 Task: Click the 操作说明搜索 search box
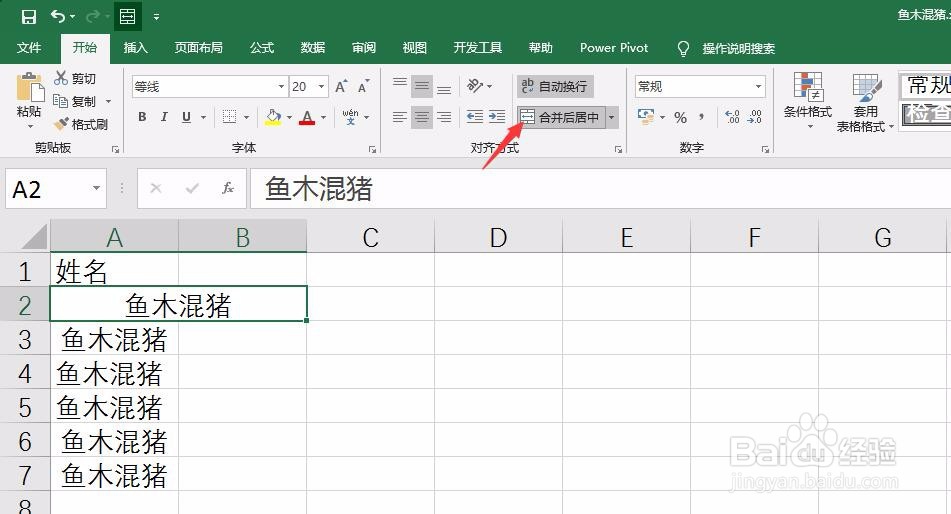coord(739,49)
